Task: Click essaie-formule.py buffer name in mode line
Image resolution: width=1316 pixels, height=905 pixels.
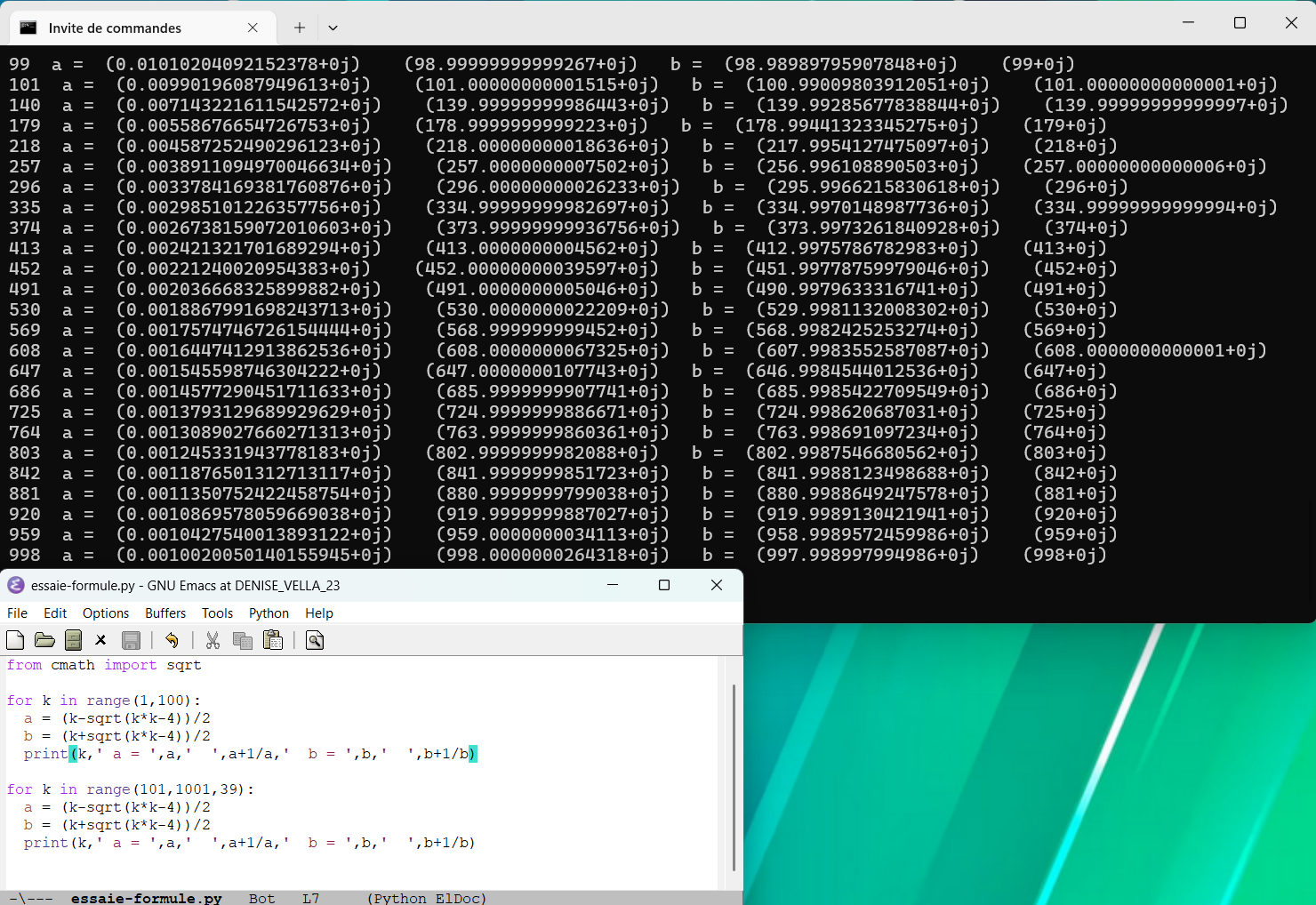Action: [x=146, y=898]
